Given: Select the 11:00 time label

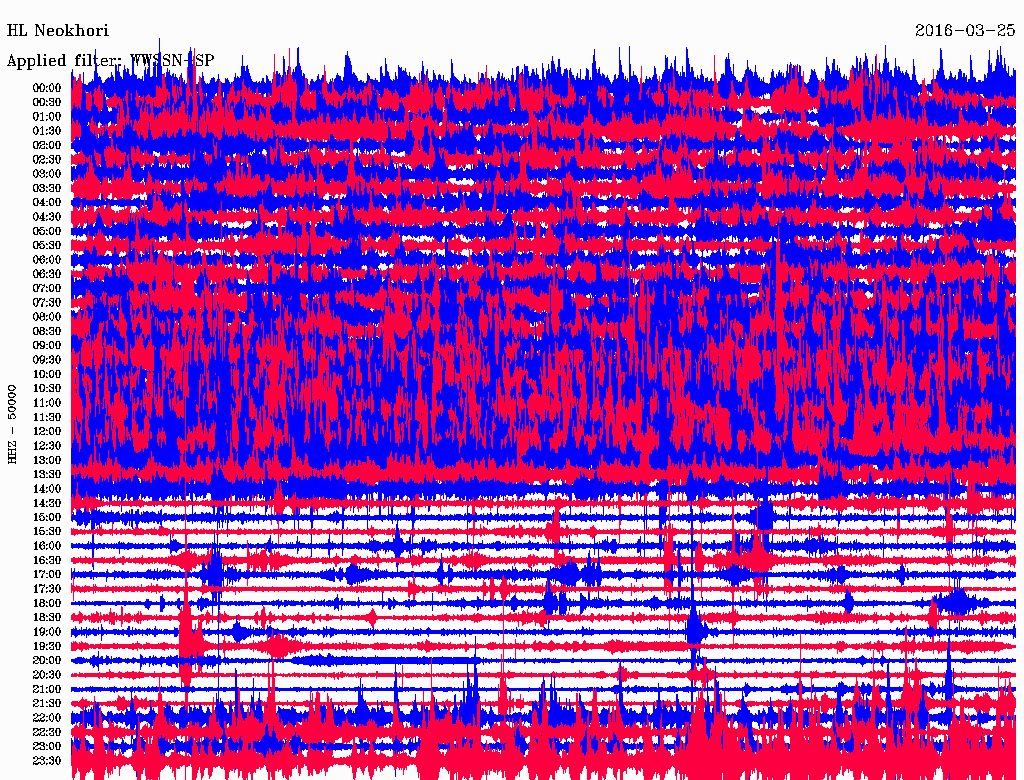Looking at the screenshot, I should click(47, 403).
